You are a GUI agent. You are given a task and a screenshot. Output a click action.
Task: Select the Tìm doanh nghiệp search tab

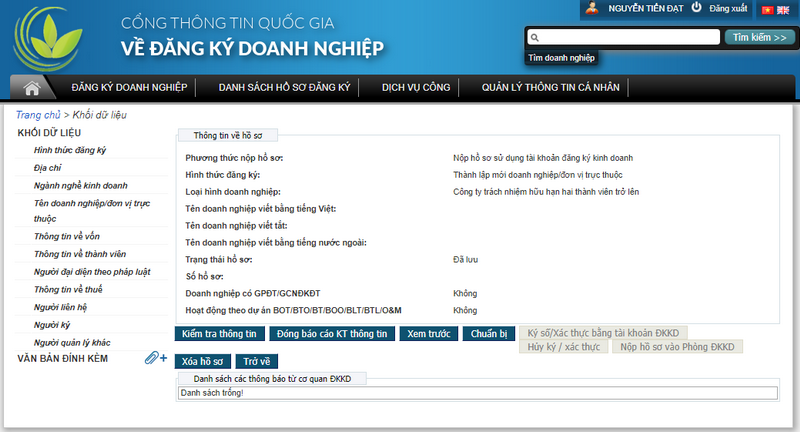click(x=561, y=58)
